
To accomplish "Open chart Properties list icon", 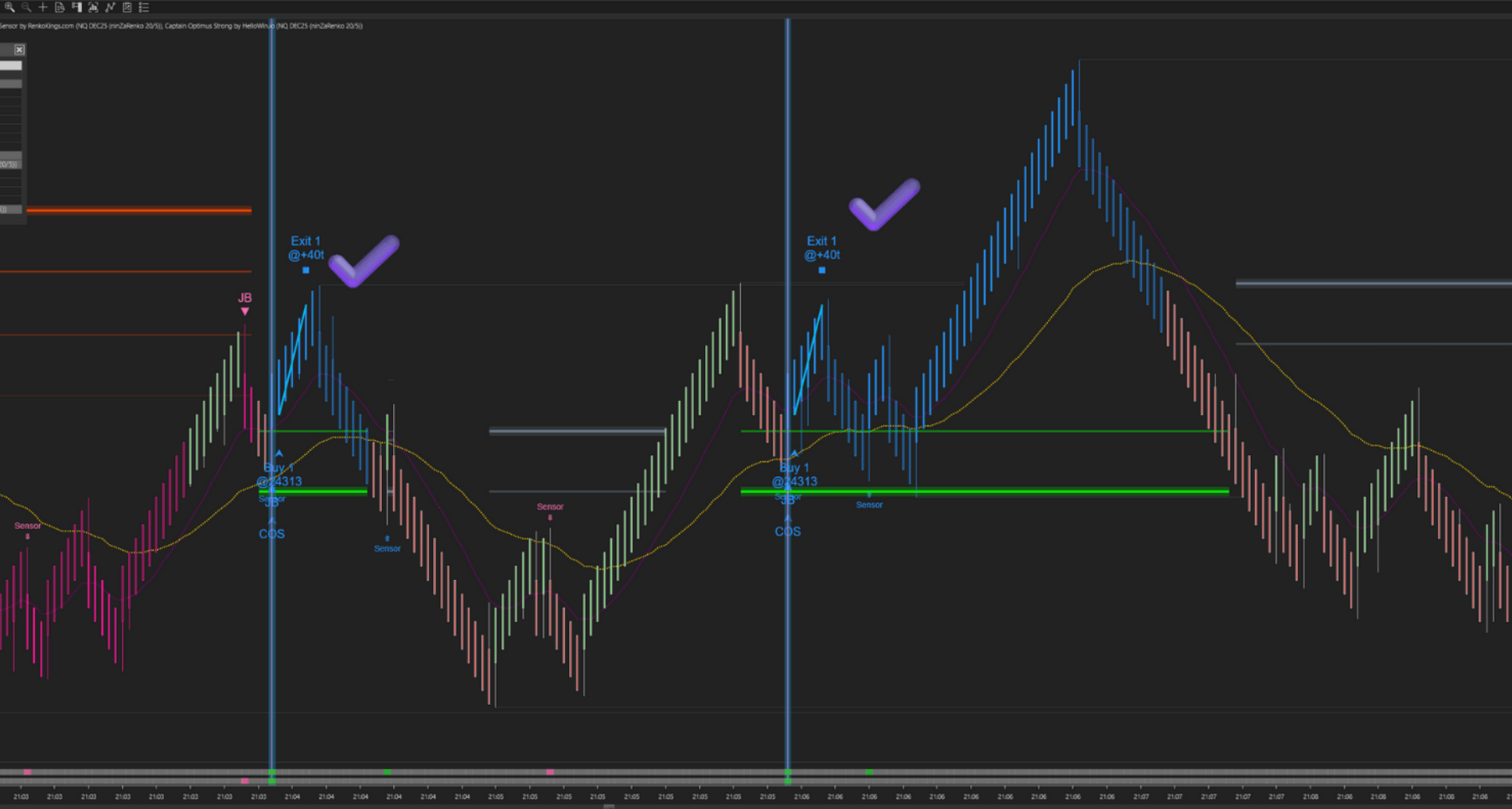I will tap(144, 7).
